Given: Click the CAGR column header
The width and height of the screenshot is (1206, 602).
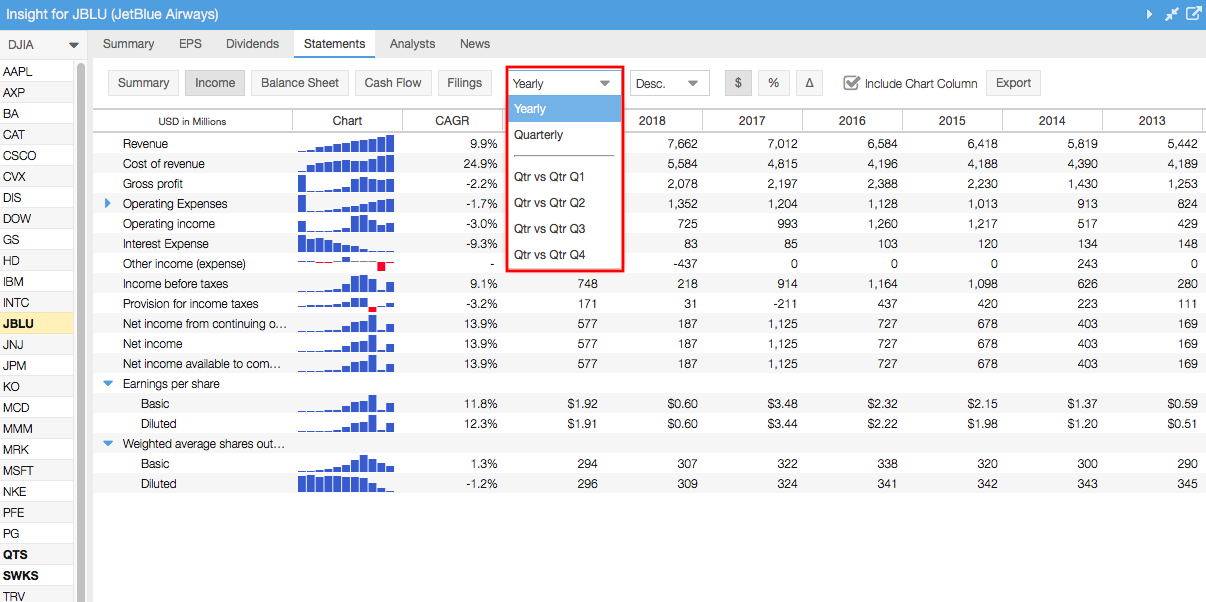Looking at the screenshot, I should pos(452,121).
